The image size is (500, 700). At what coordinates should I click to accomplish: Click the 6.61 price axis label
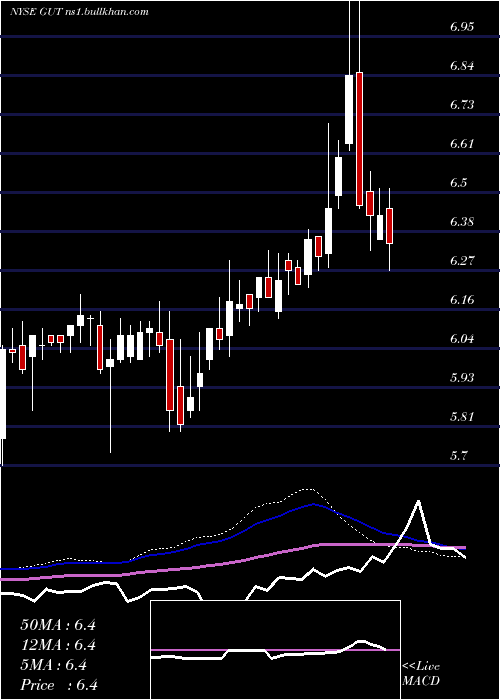[x=462, y=143]
